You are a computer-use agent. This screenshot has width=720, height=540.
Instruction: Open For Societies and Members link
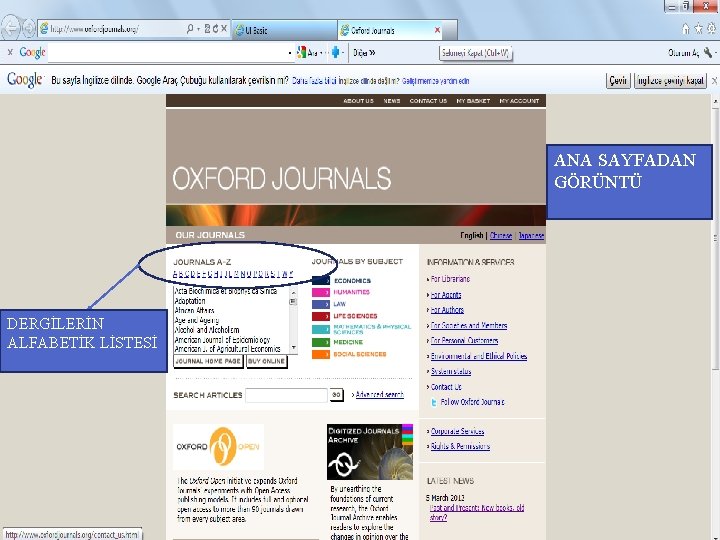(x=469, y=326)
